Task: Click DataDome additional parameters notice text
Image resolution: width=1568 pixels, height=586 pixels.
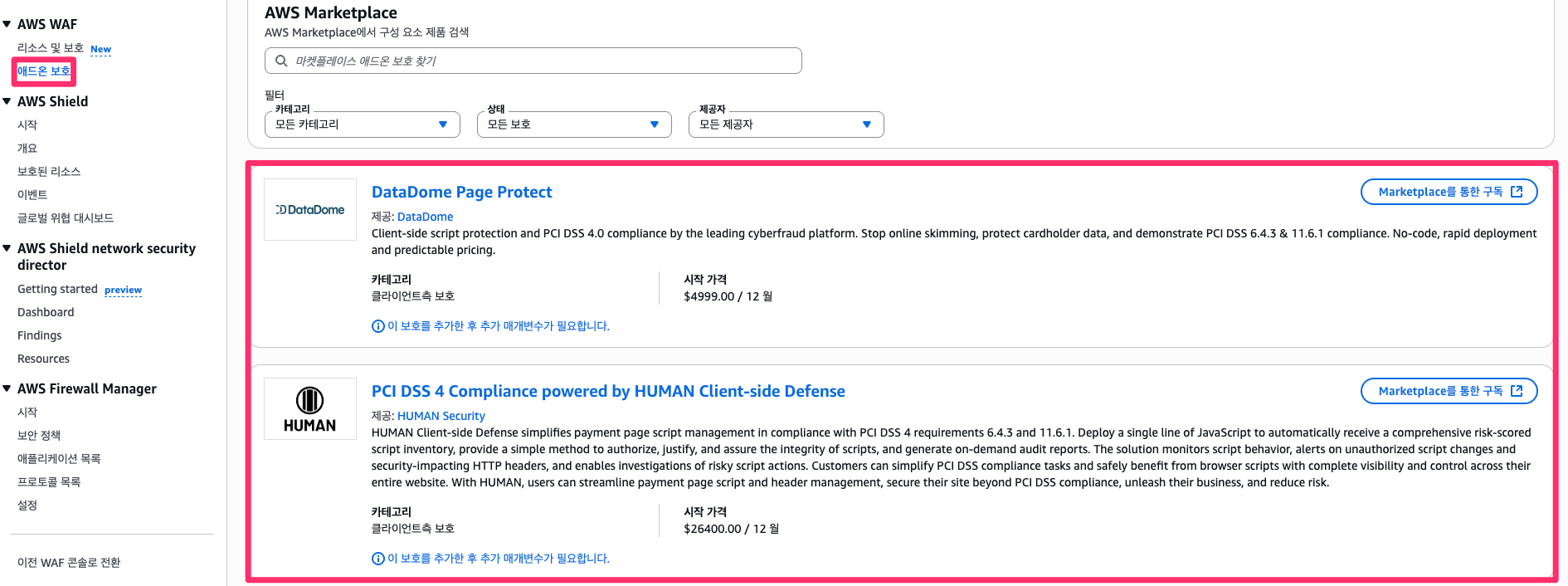Action: click(x=498, y=326)
